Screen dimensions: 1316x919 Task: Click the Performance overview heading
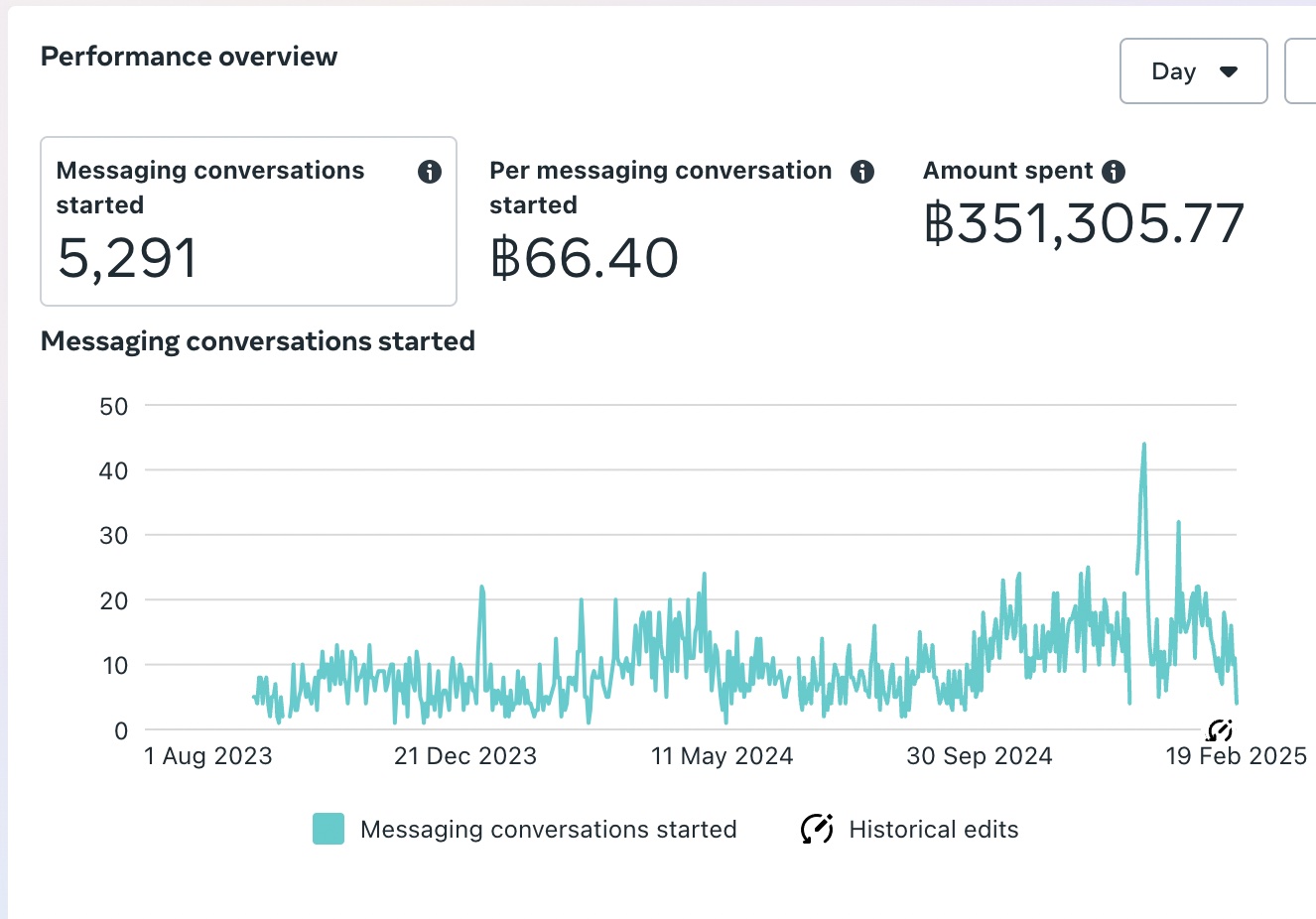189,57
